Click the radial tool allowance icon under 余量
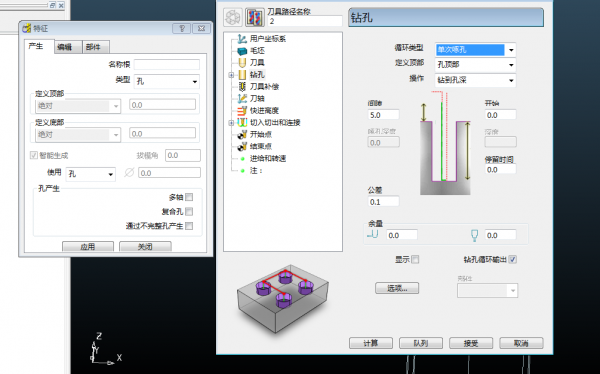 [474, 235]
